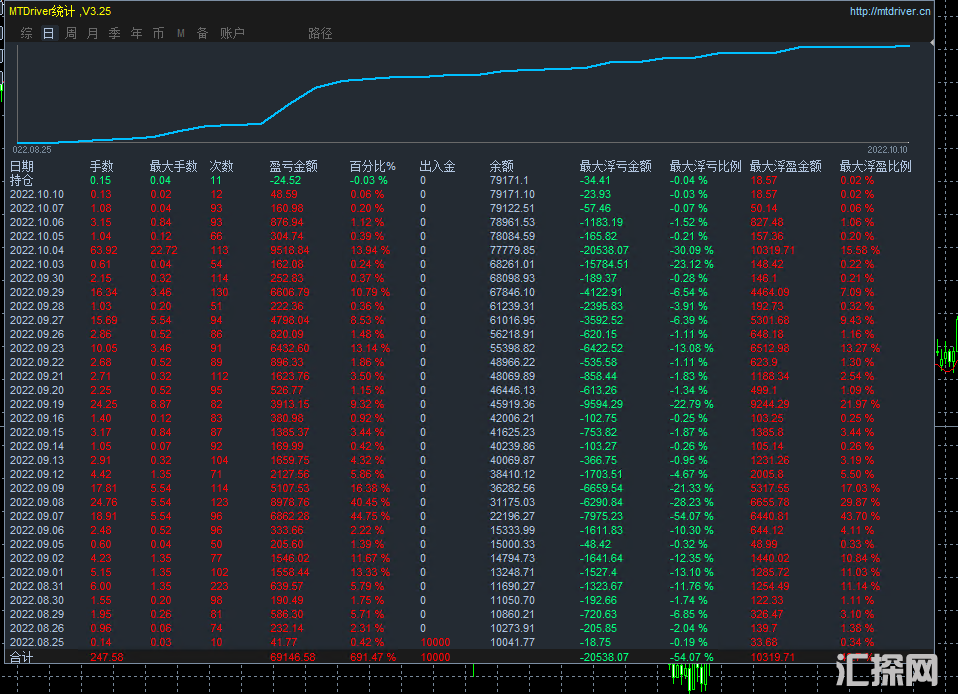Click the 余额 balance column header

[501, 167]
